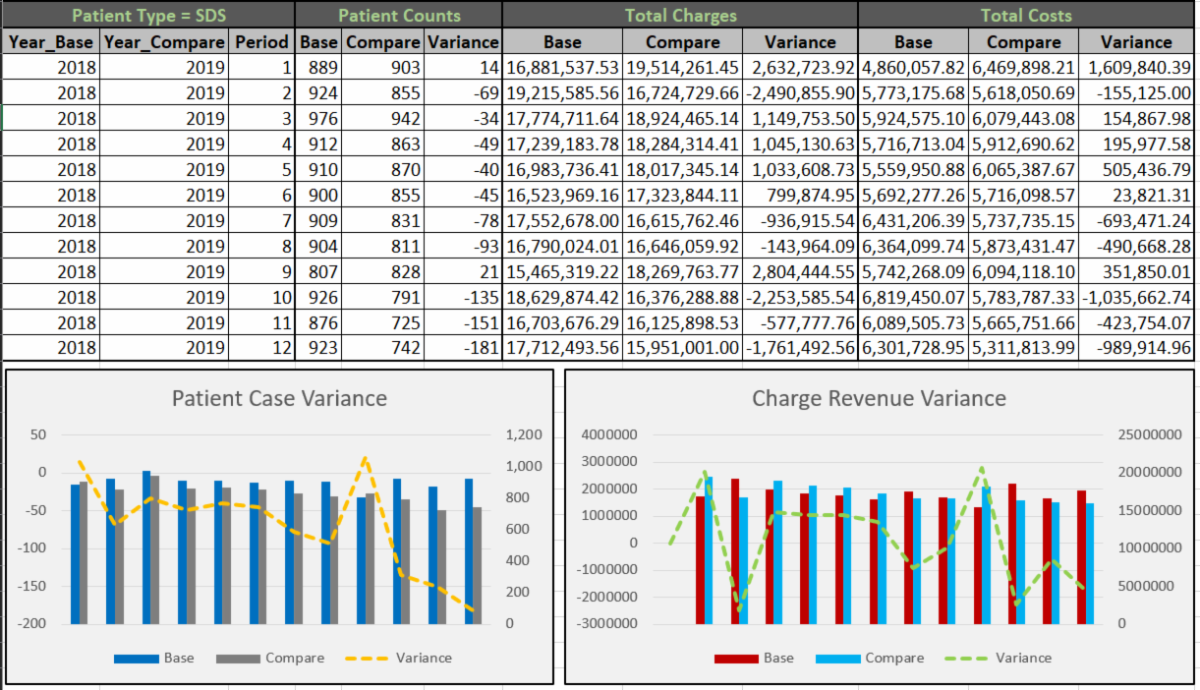1200x690 pixels.
Task: Click the Year_Compare column header
Action: 165,42
